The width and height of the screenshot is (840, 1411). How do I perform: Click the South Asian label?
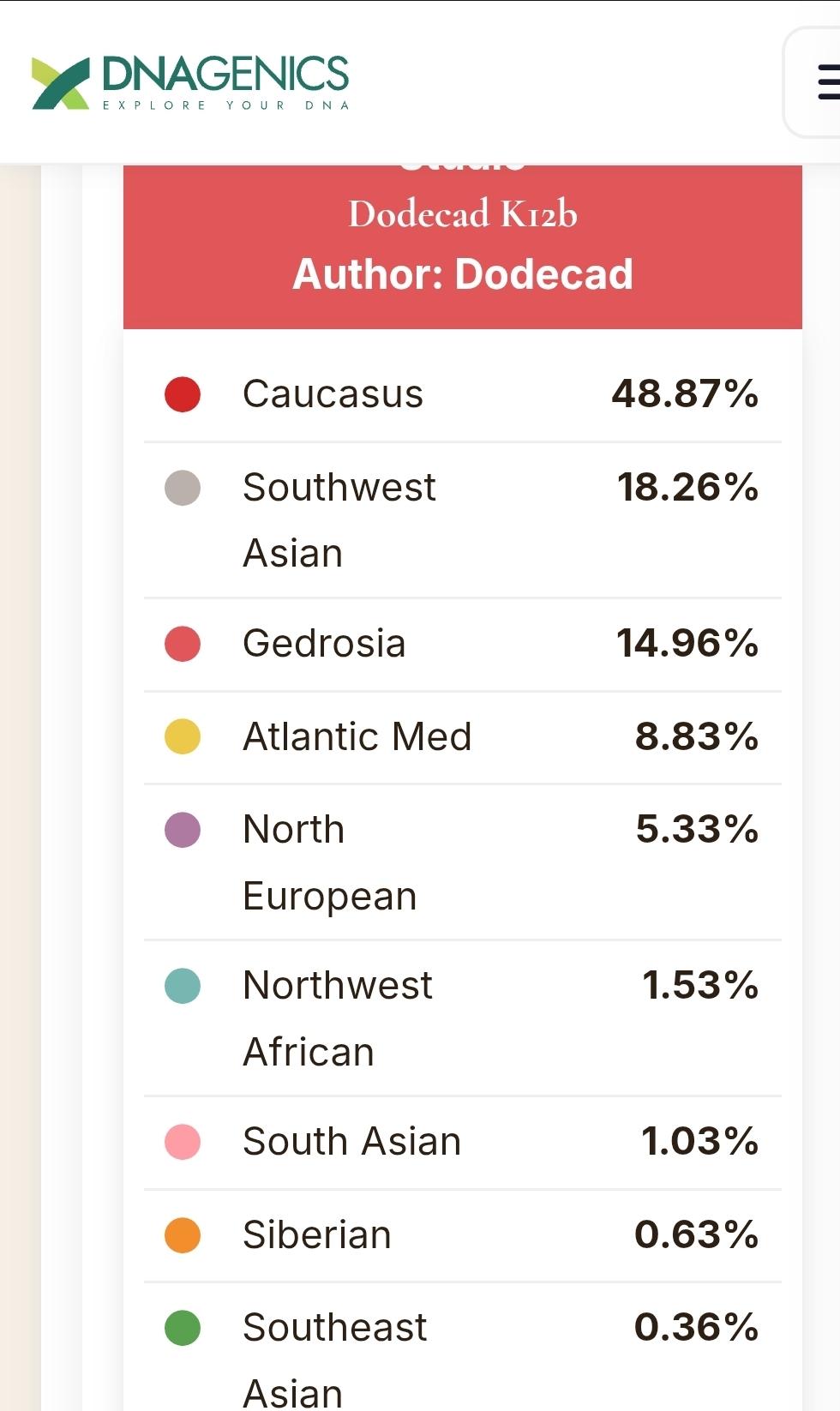click(352, 1142)
